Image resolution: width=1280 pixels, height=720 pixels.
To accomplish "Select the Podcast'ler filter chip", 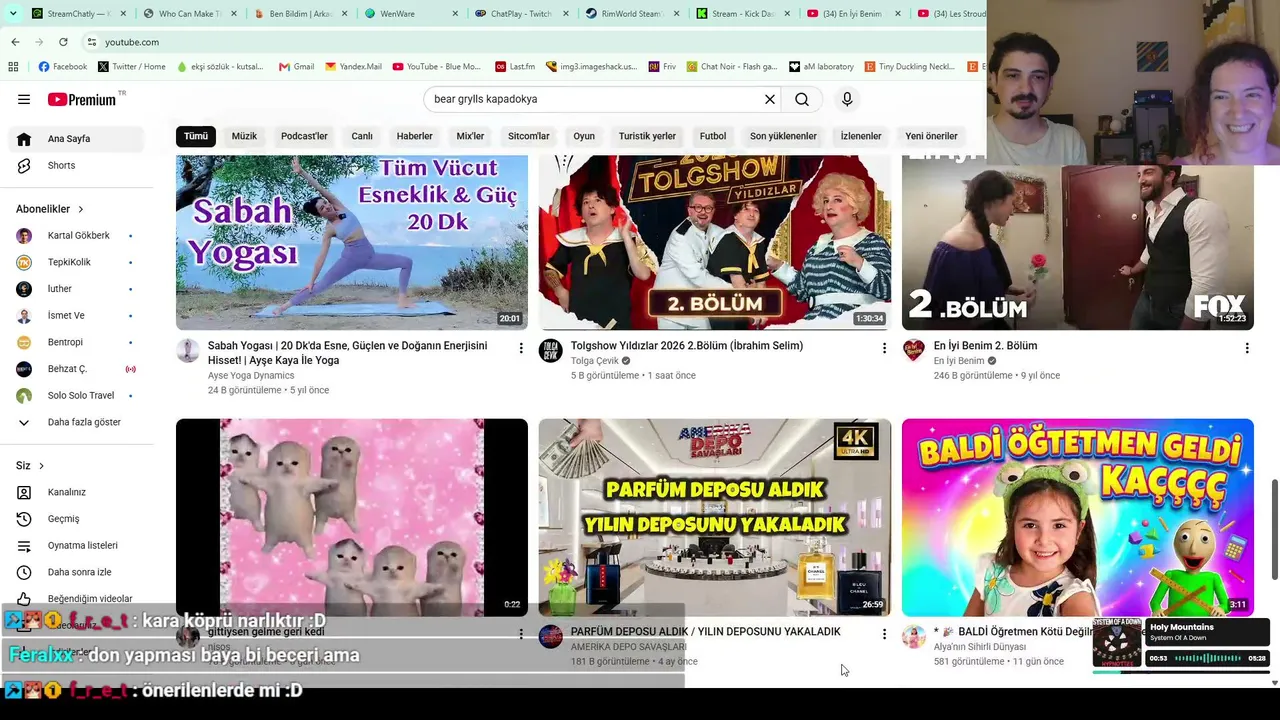I will pos(304,136).
